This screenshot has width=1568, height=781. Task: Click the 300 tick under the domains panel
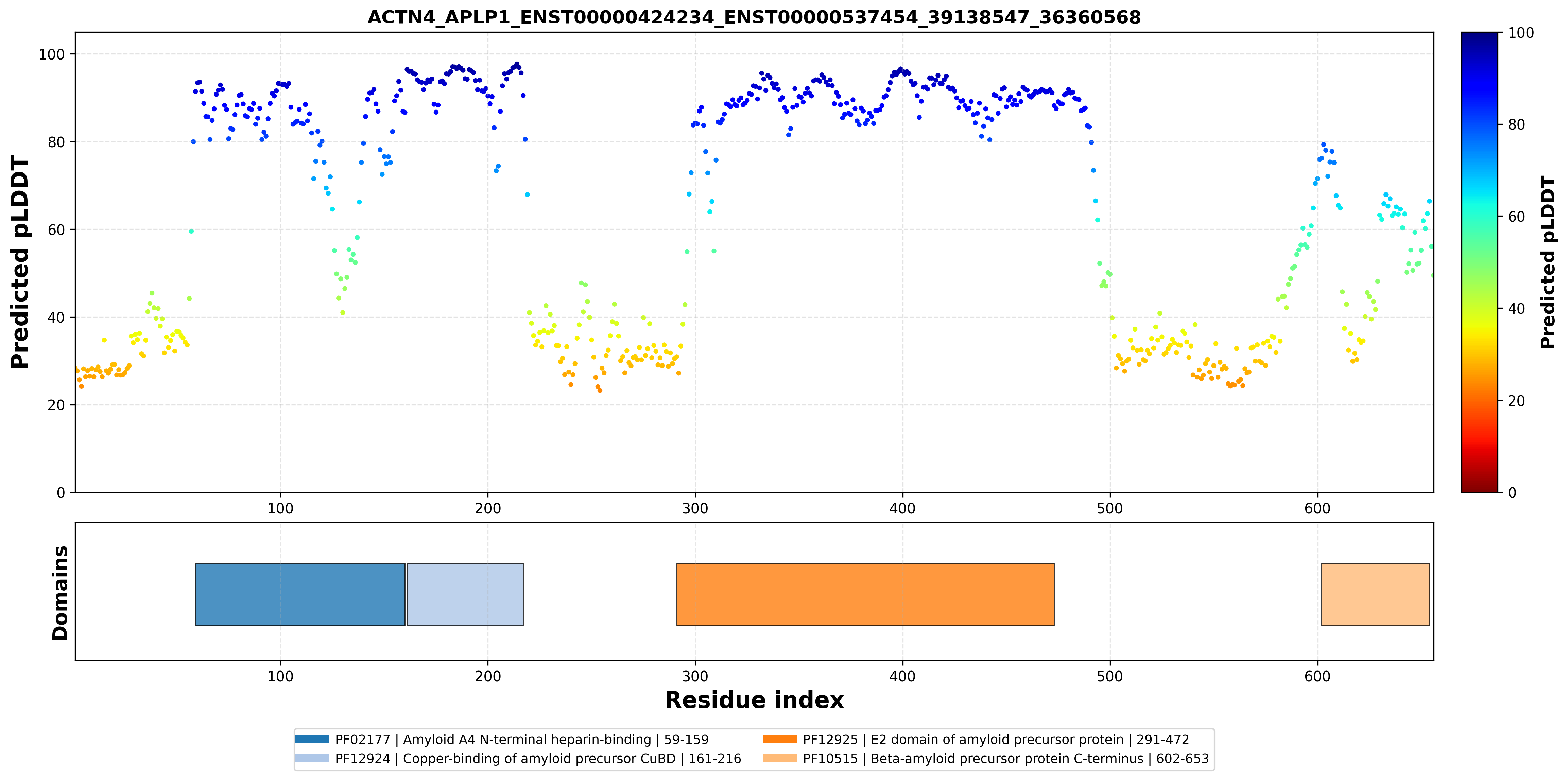695,676
